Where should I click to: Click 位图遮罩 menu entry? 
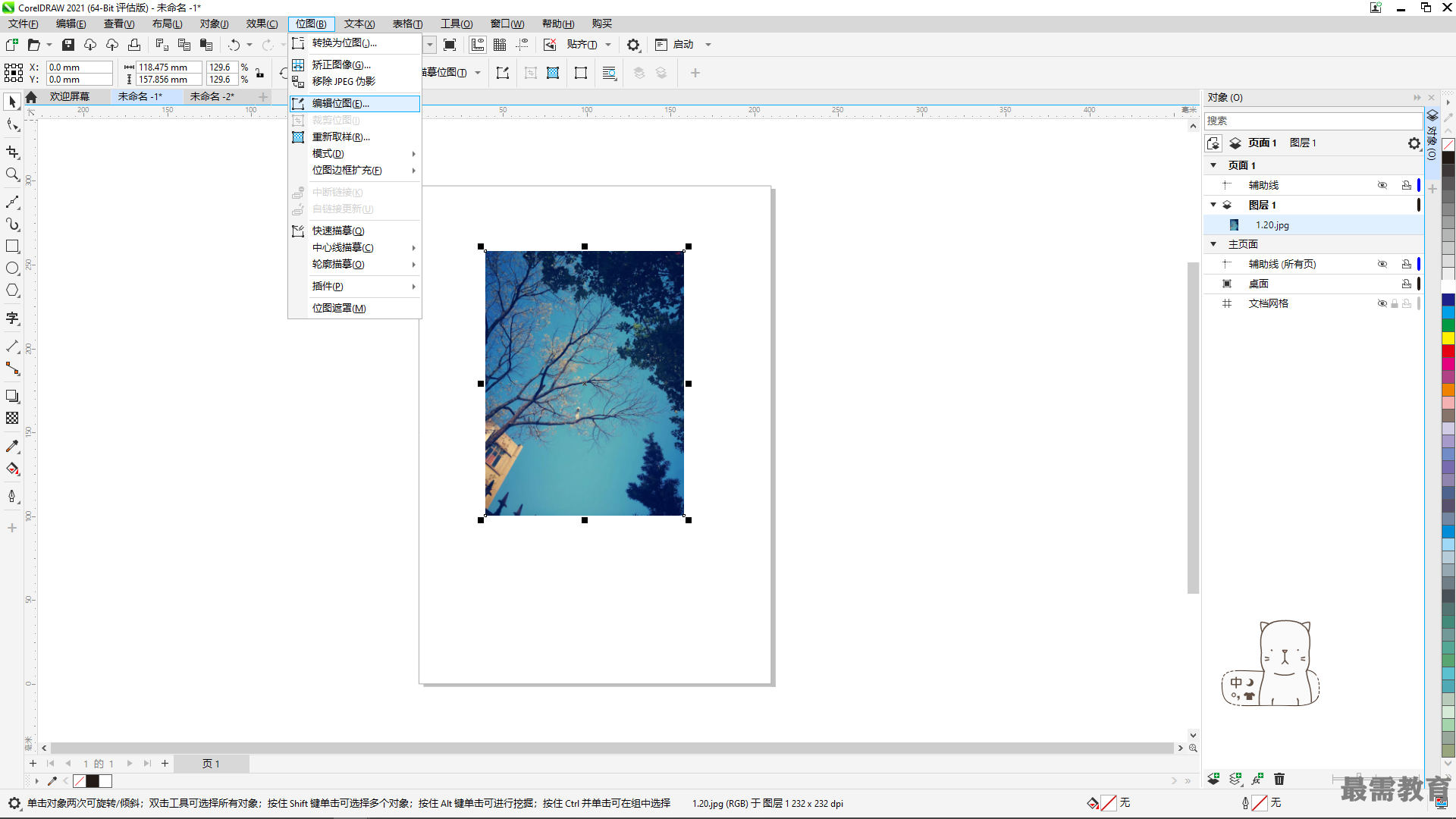355,308
